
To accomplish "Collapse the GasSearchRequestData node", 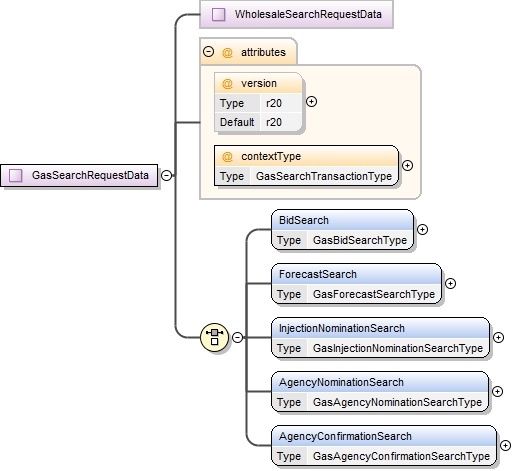I will (x=166, y=175).
